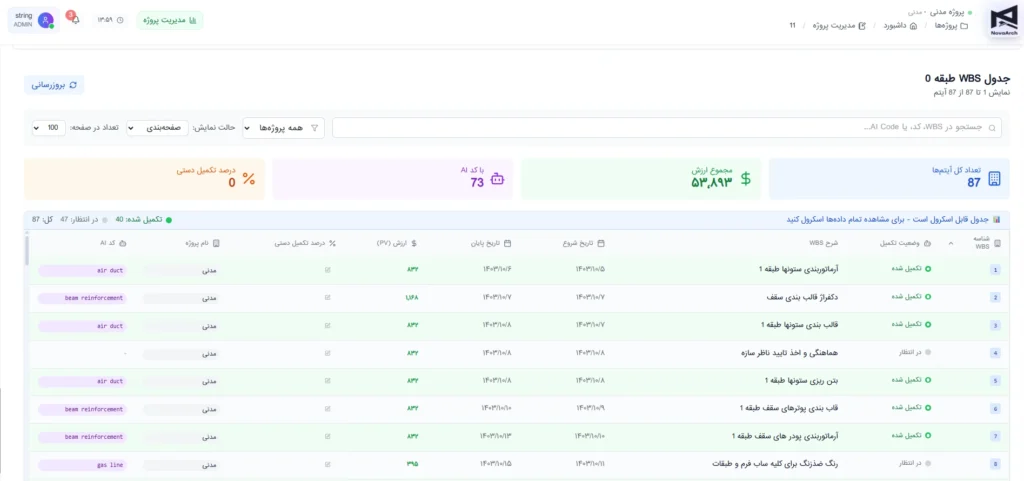The image size is (1024, 481).
Task: Click the NovaArch logo
Action: [1003, 20]
